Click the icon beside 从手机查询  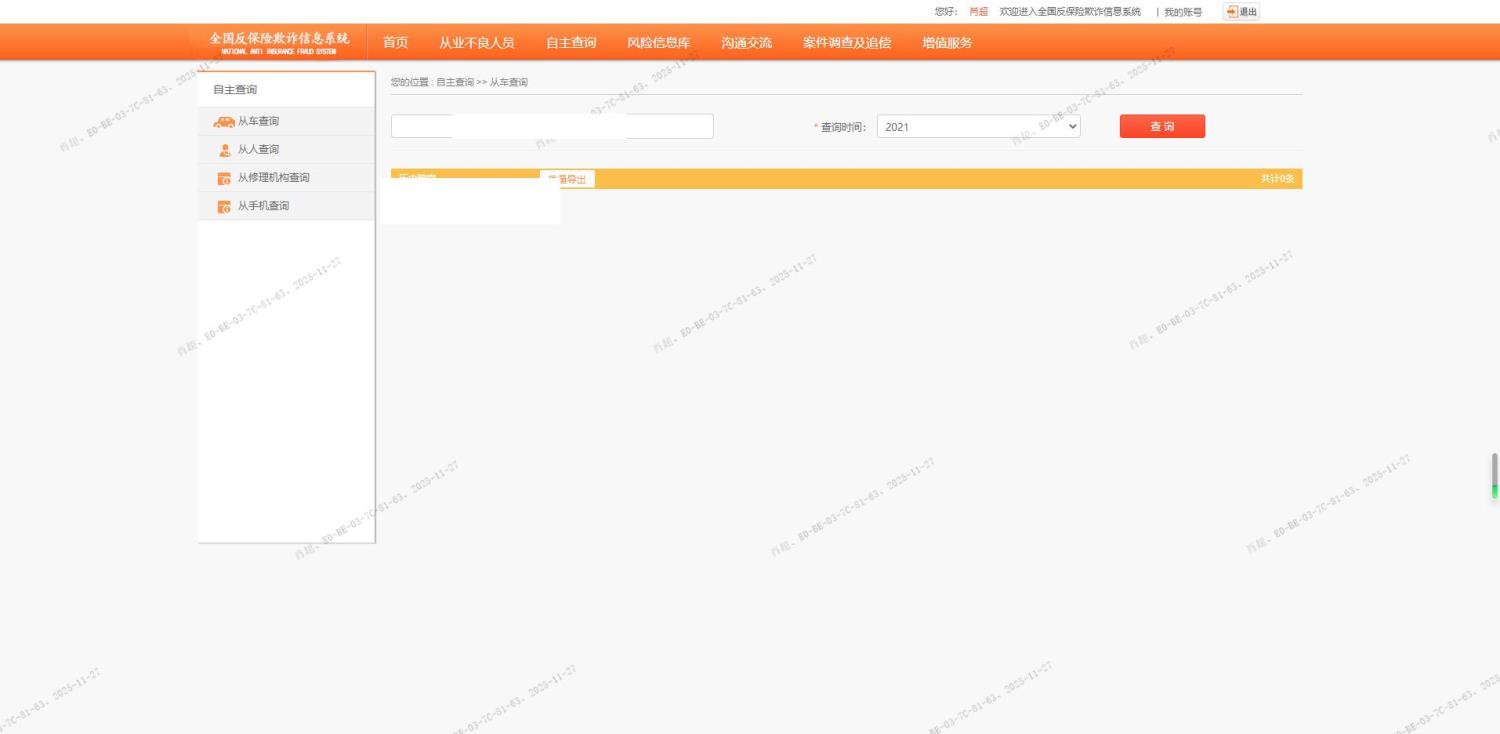coord(224,207)
